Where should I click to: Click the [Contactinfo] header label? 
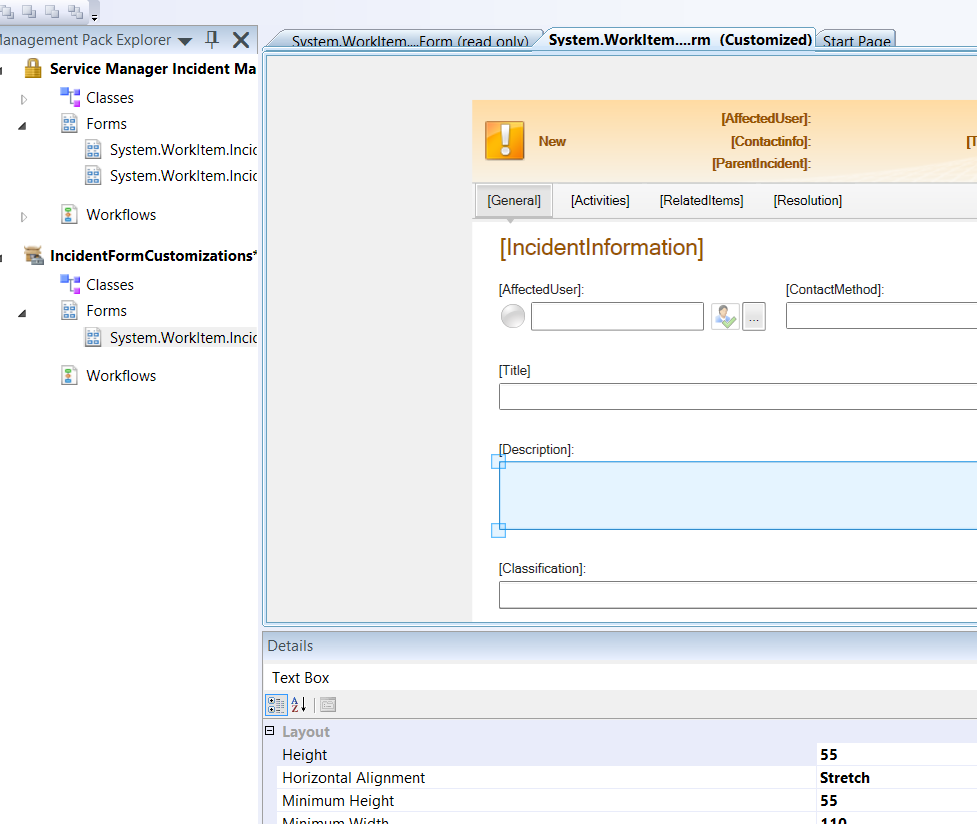click(771, 141)
